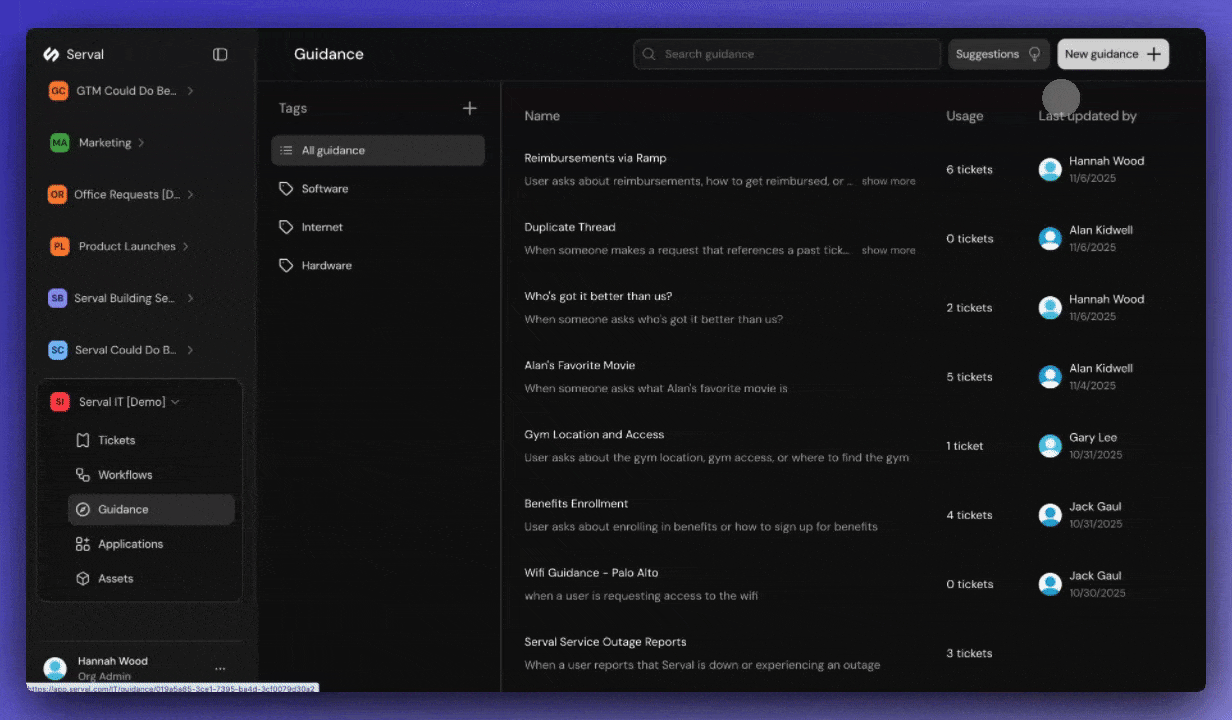Open Benefits Enrollment guidance

pos(576,503)
